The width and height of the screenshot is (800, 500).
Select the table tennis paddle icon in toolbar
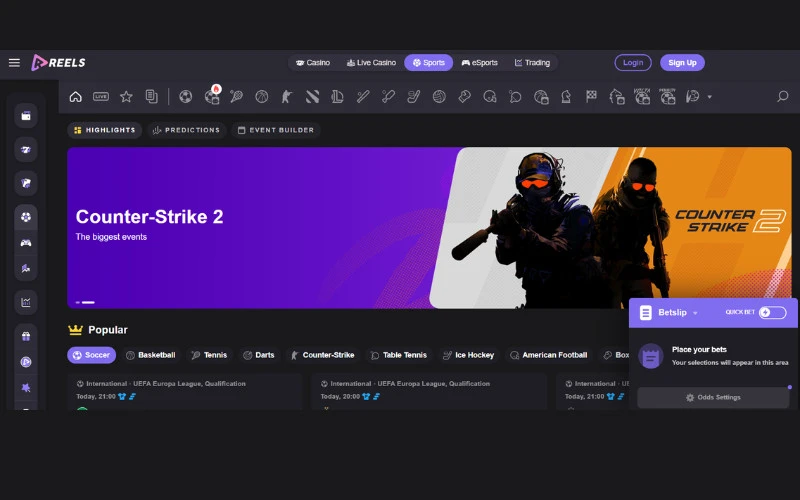(x=515, y=96)
